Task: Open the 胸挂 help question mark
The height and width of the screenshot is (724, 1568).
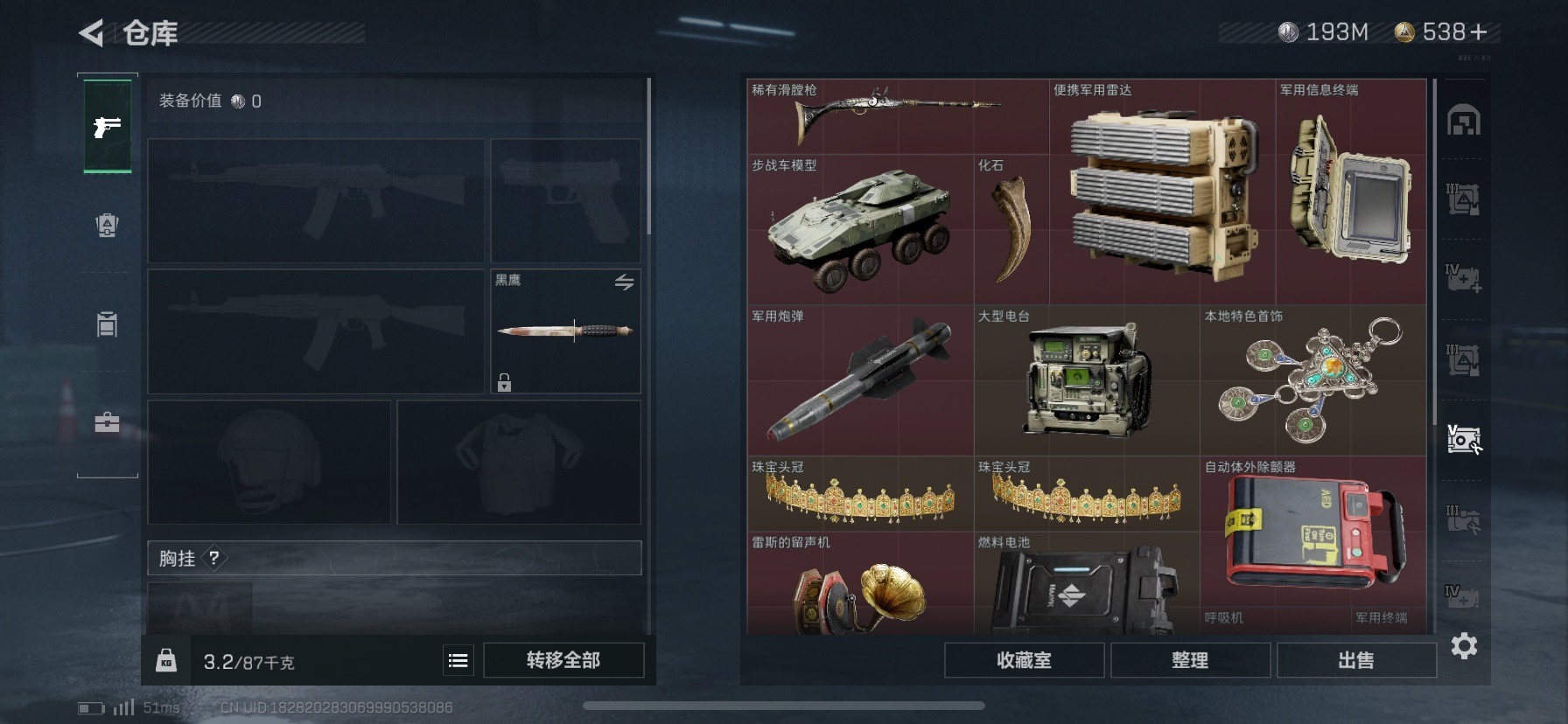Action: pyautogui.click(x=214, y=558)
